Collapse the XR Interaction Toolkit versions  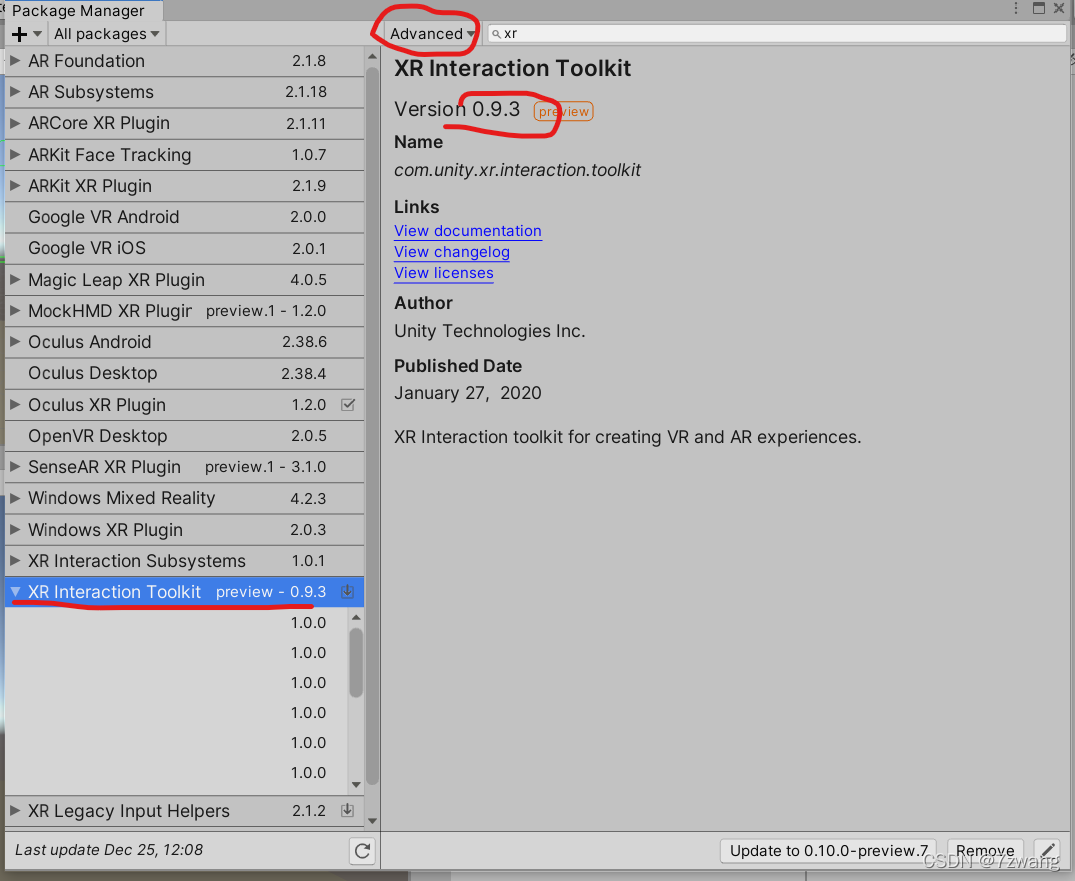coord(14,592)
